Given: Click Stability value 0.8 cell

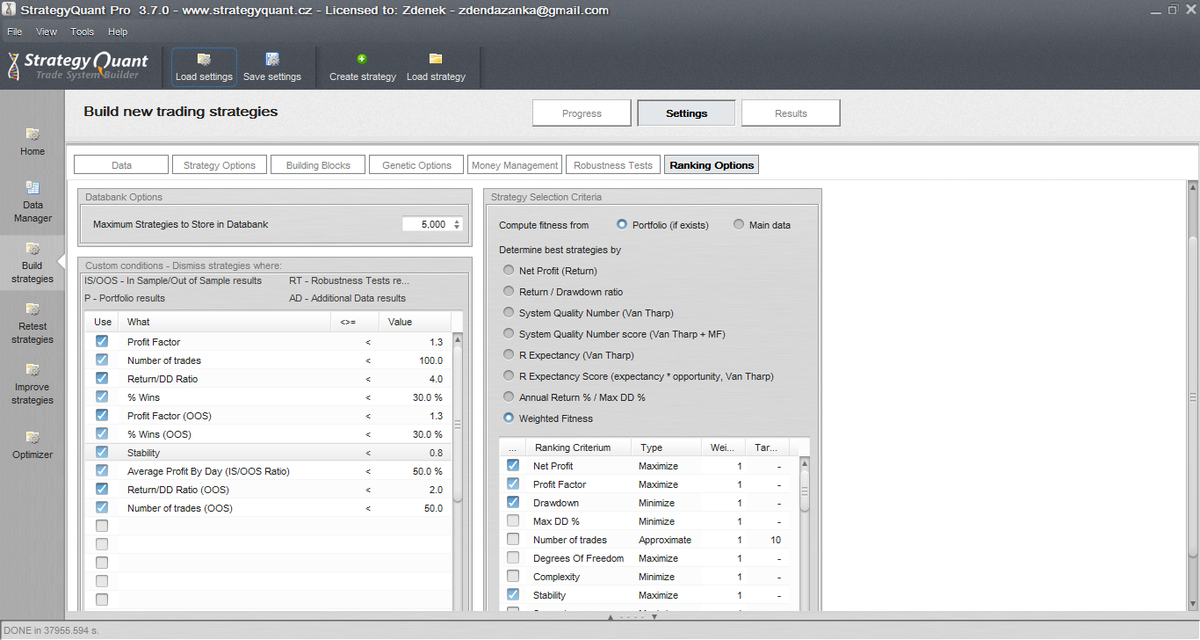Looking at the screenshot, I should click(415, 453).
